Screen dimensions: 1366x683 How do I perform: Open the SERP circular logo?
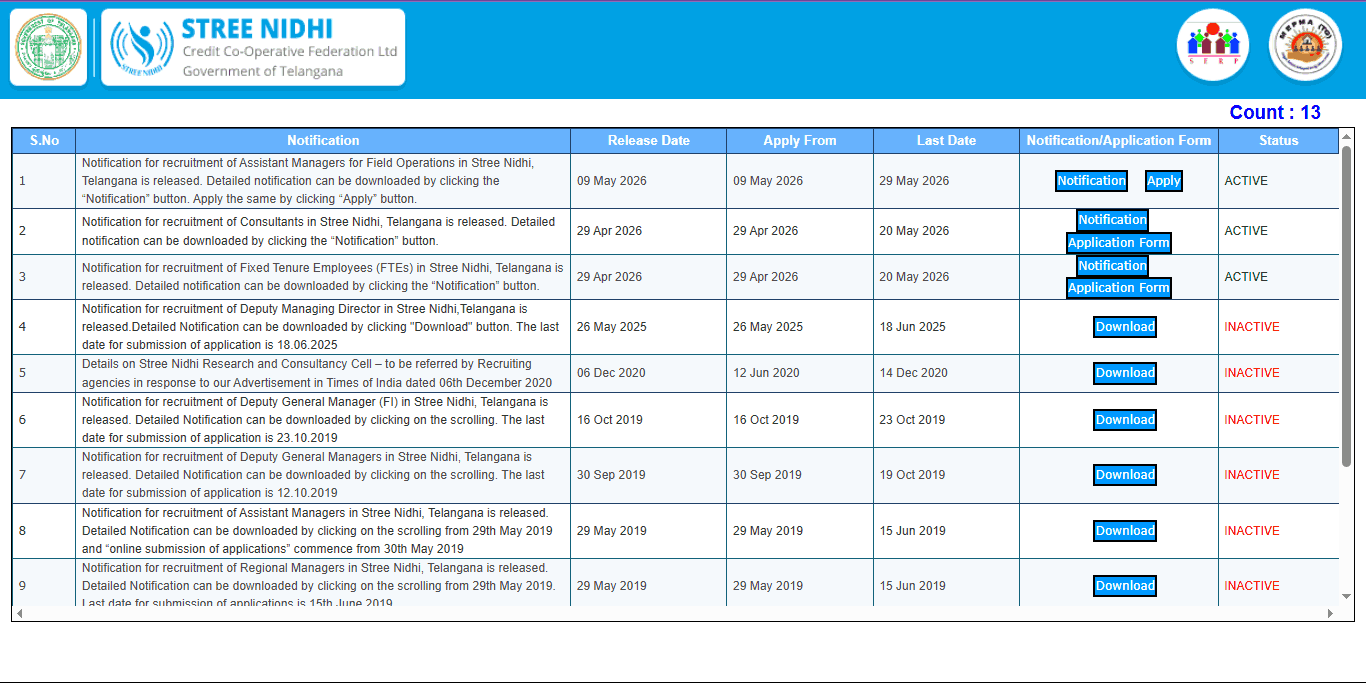coord(1213,45)
